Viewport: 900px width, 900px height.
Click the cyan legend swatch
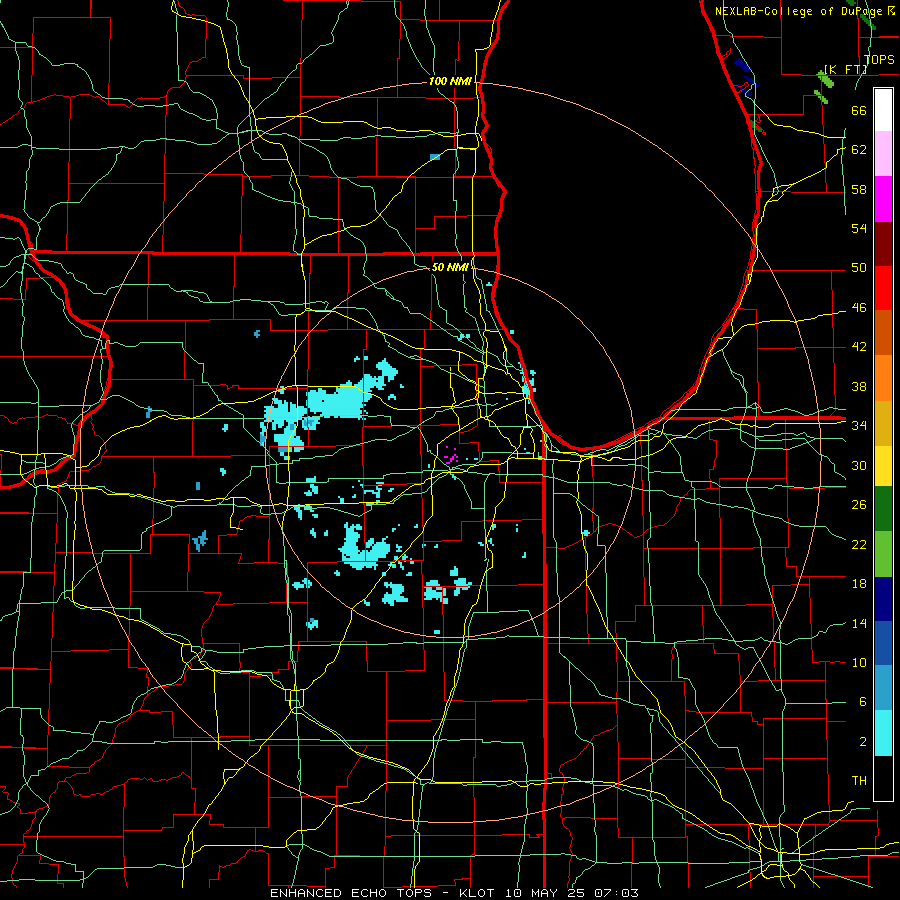pyautogui.click(x=883, y=733)
